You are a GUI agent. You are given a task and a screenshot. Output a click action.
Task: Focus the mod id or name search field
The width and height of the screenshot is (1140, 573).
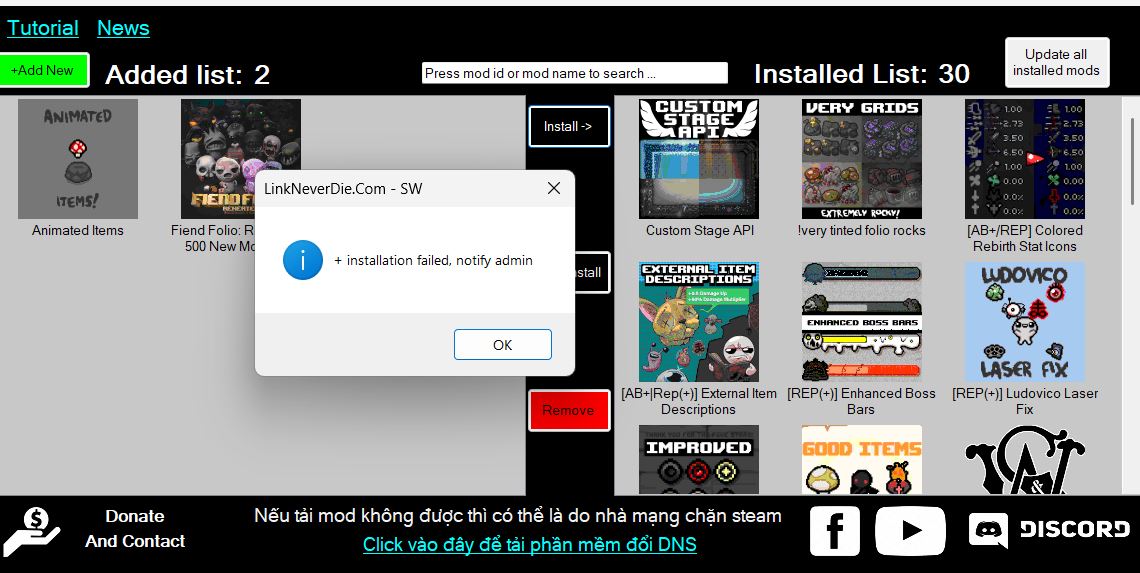pos(574,73)
